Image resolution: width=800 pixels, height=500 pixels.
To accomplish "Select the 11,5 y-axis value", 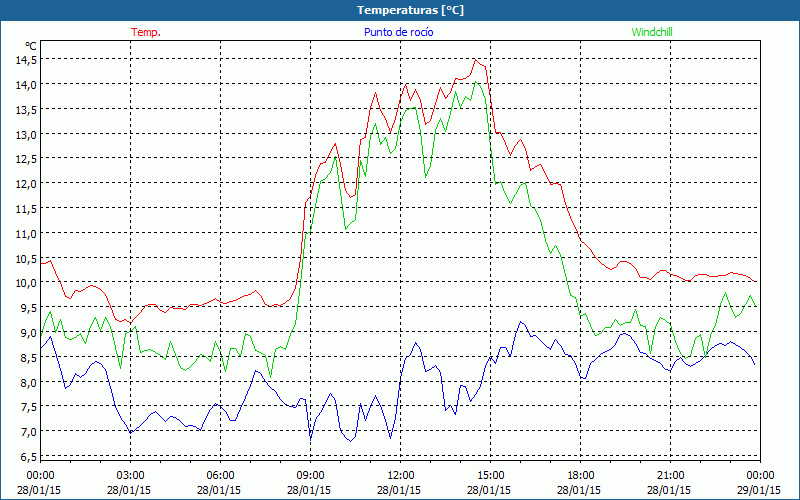I will (x=28, y=209).
